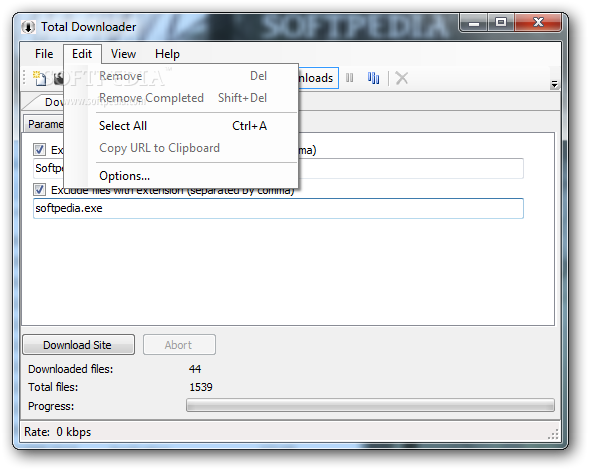
Task: Click the gray X remove toolbar icon
Action: point(402,78)
